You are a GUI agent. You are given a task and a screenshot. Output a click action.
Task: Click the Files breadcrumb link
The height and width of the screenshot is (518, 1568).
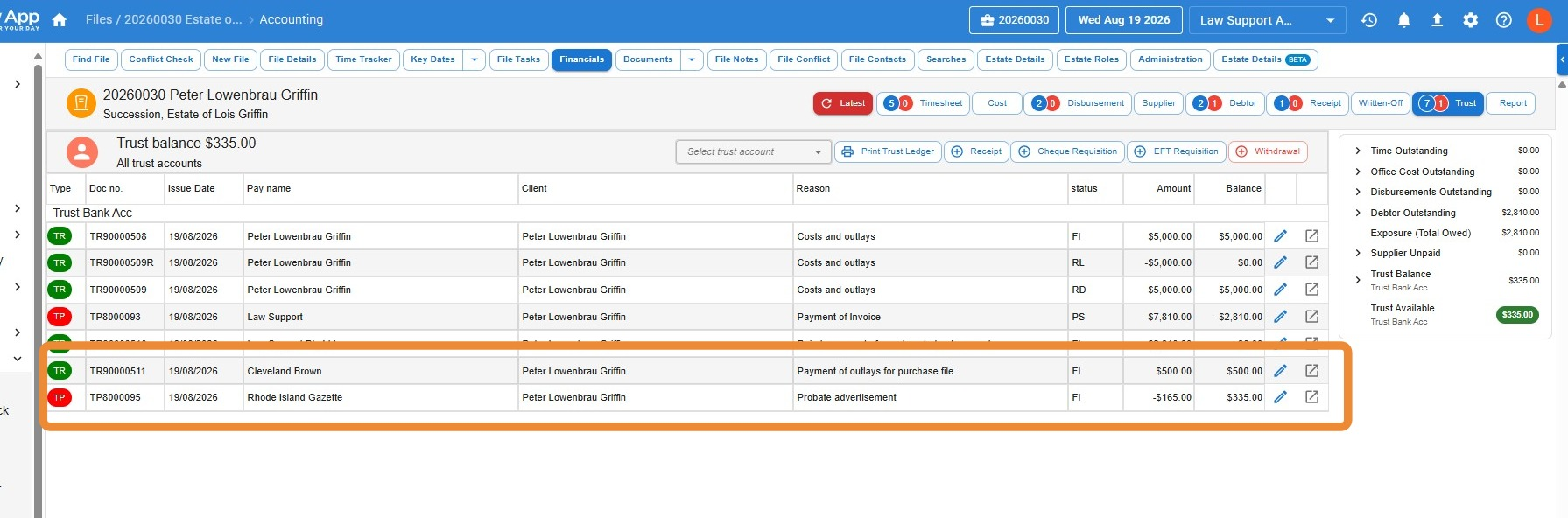[x=99, y=19]
